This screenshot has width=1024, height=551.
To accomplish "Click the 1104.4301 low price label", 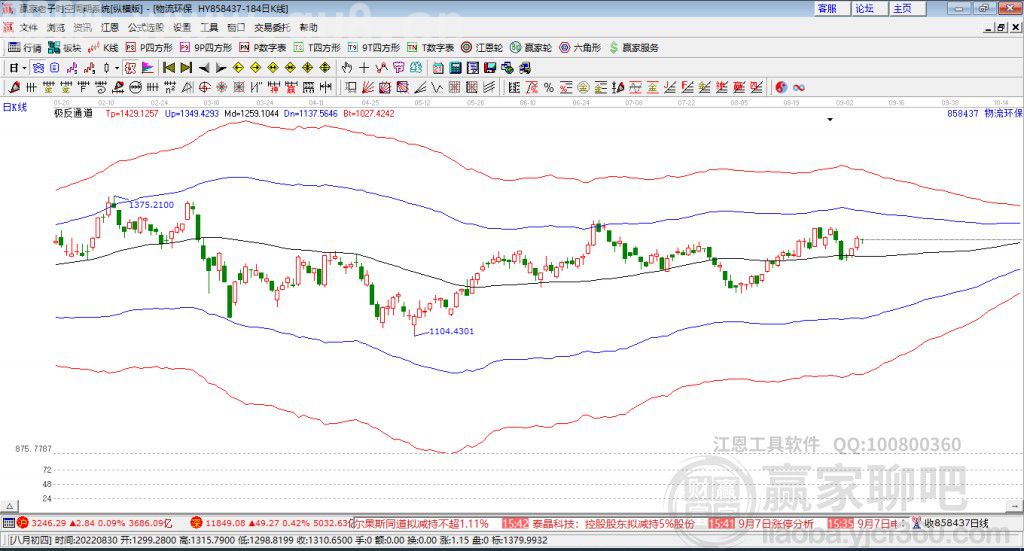I will coord(451,331).
